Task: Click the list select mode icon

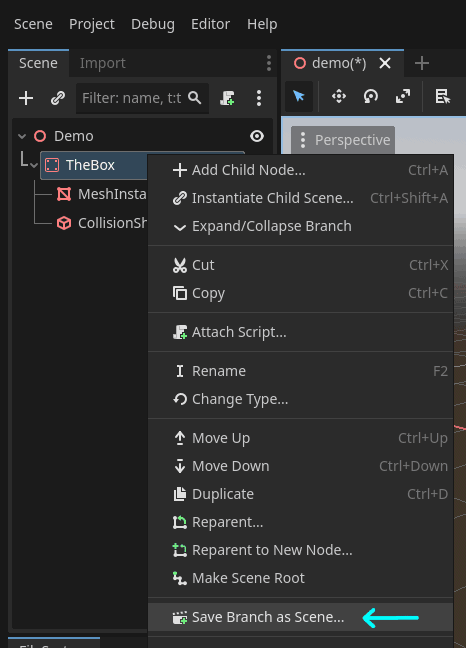Action: (x=442, y=97)
